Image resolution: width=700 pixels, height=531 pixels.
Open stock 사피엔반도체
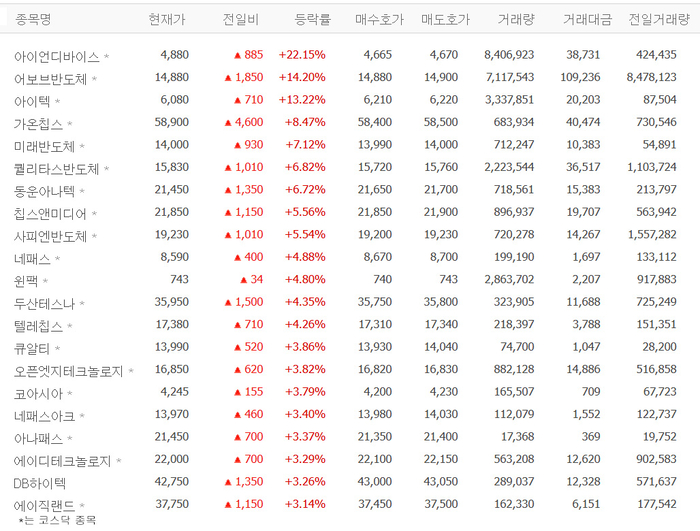(50, 236)
